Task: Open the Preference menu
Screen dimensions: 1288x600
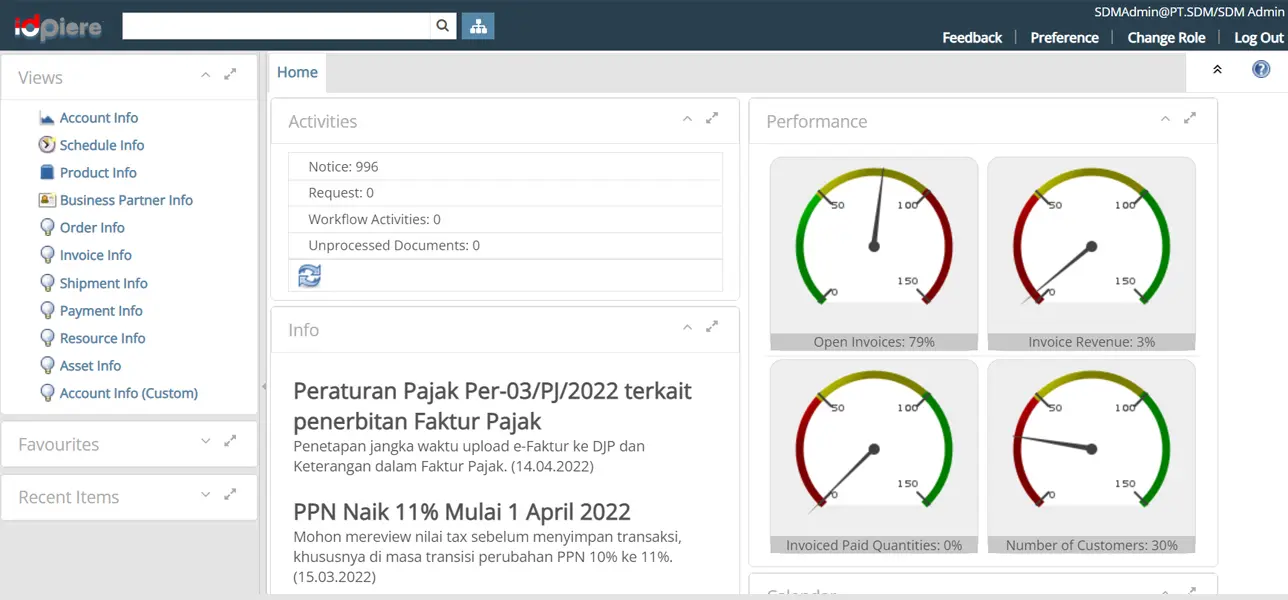Action: (x=1064, y=38)
